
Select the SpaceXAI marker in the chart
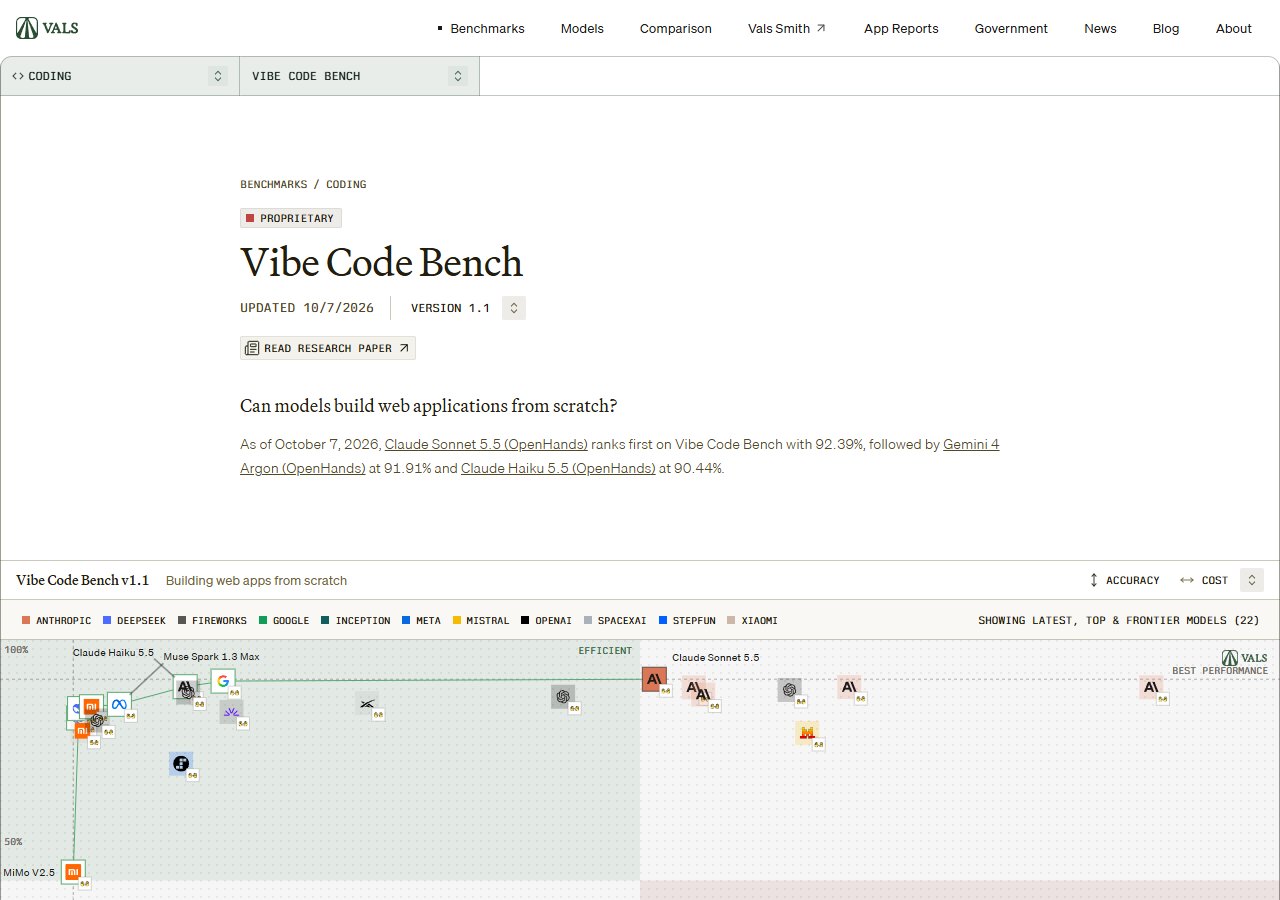[367, 703]
